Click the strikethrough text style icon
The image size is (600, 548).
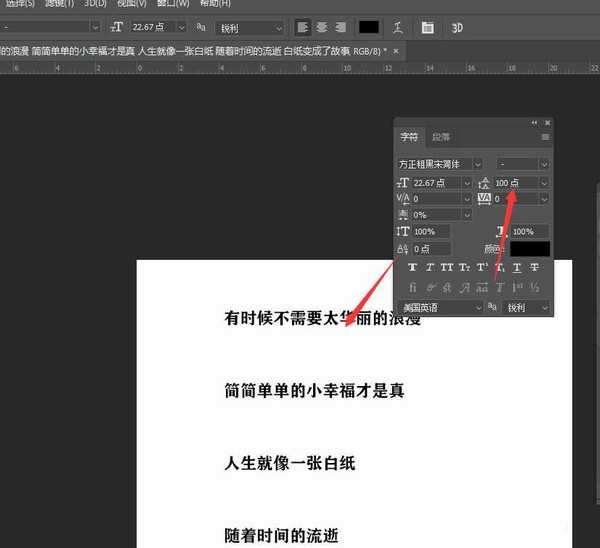coord(534,267)
